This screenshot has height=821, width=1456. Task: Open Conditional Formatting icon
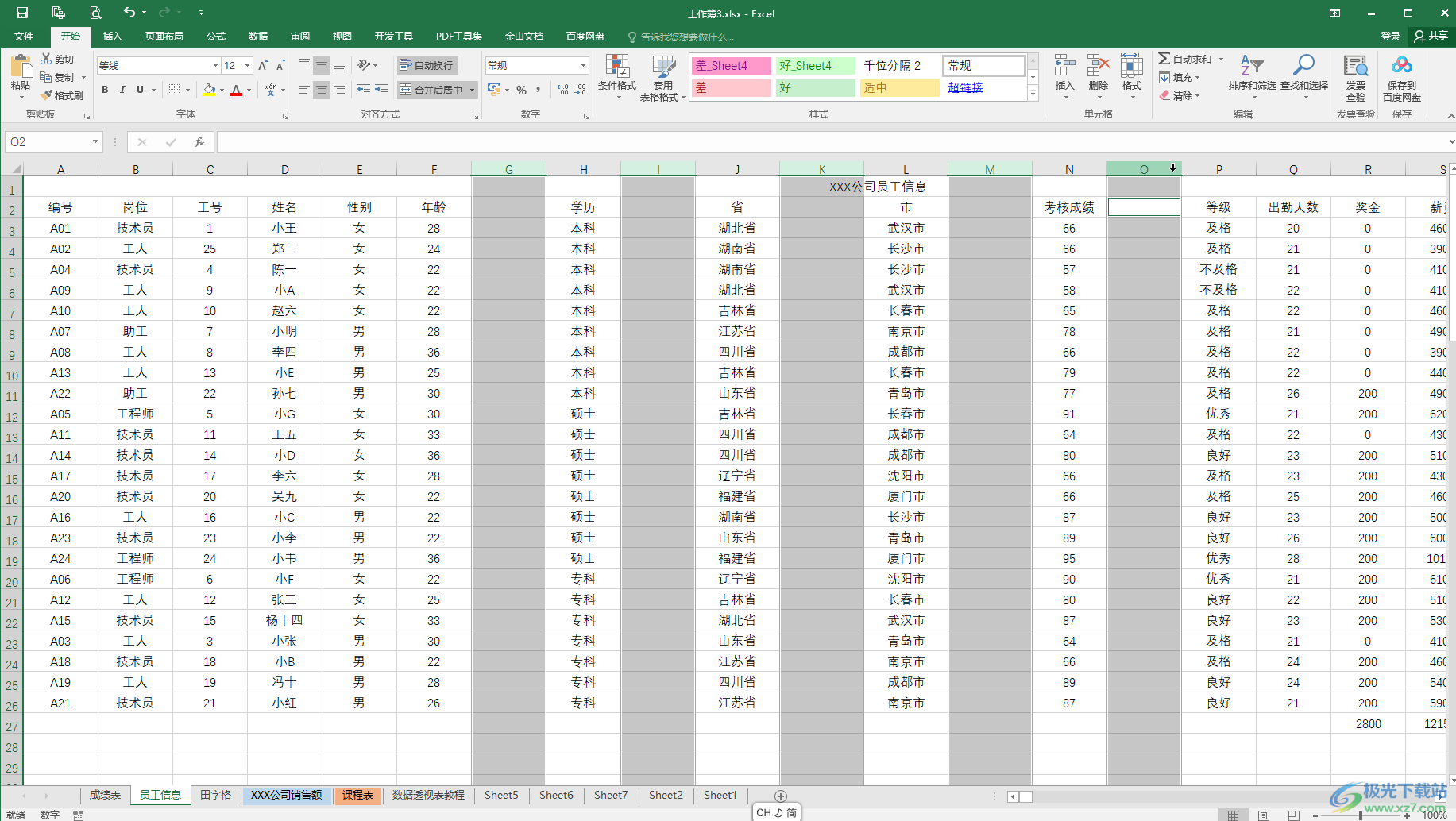[x=617, y=67]
